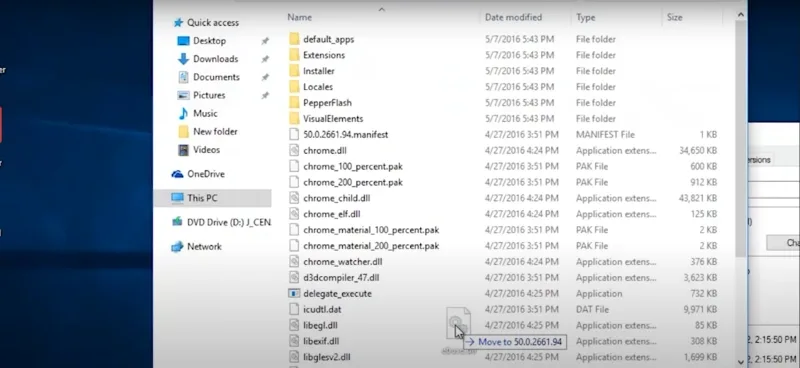Screen dimensions: 800x368
Task: Click the DAT File type cell
Action: 592,309
